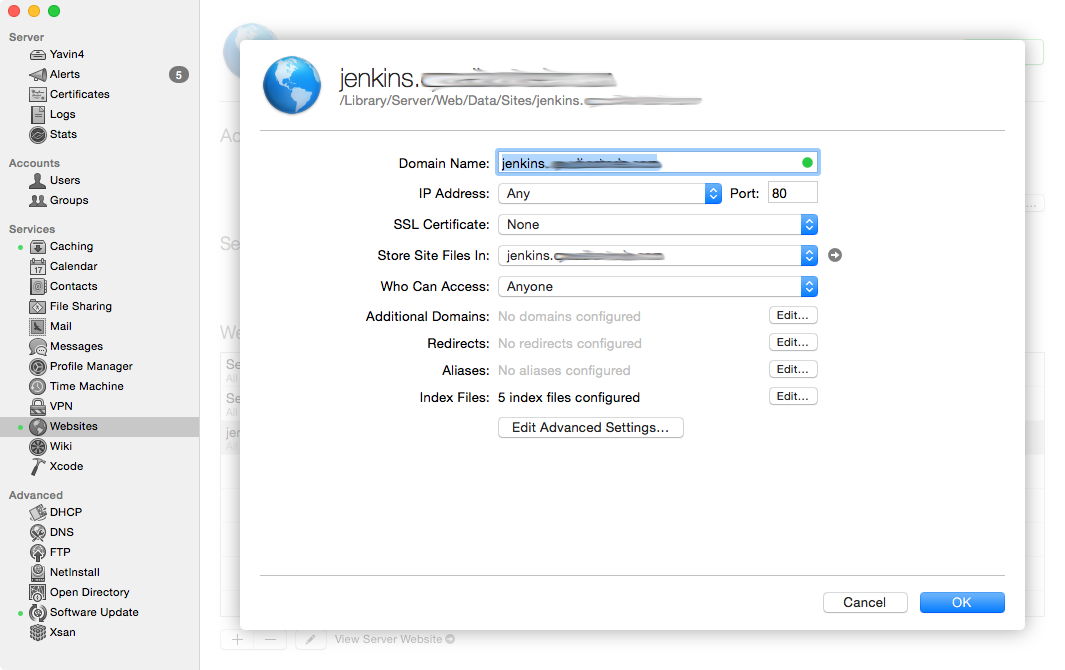Image resolution: width=1065 pixels, height=670 pixels.
Task: Open the Wiki service icon
Action: coord(37,446)
